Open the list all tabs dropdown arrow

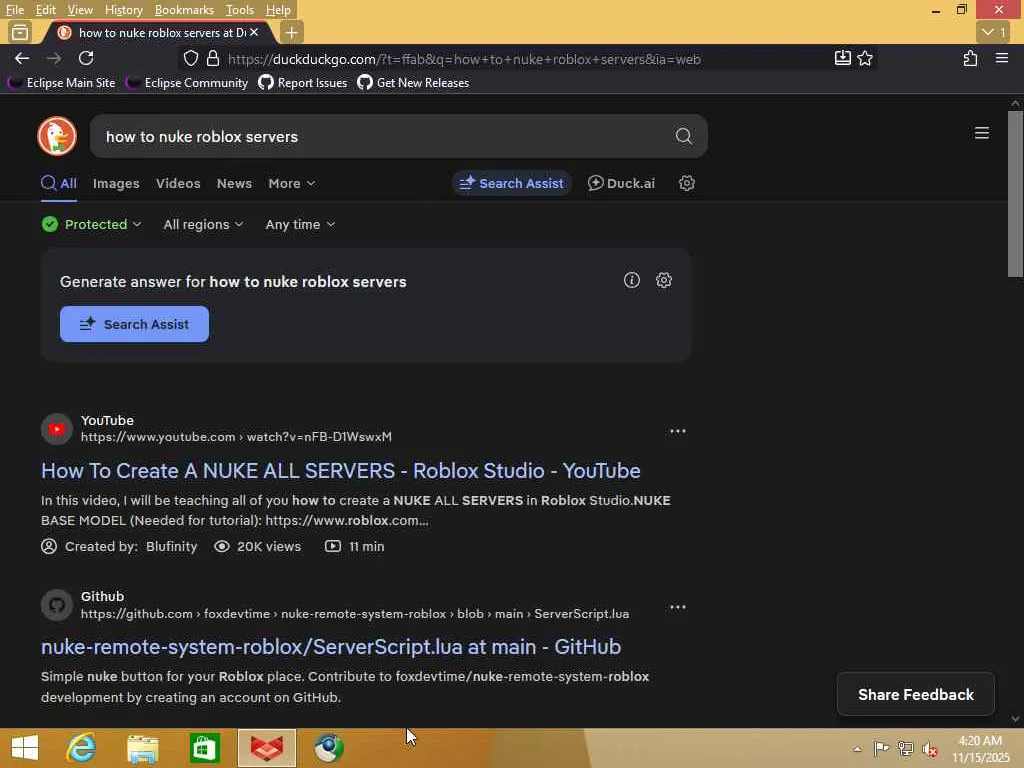point(993,32)
